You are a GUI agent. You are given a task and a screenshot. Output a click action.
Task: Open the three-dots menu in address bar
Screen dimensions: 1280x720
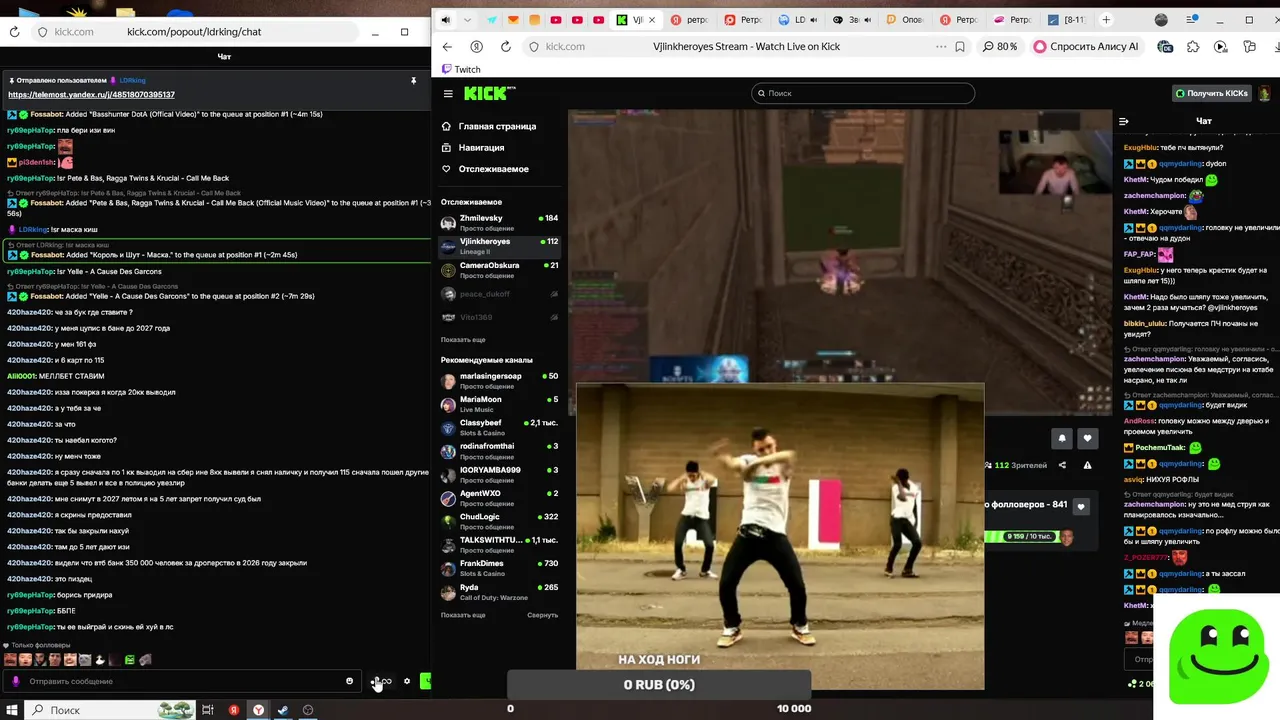pos(941,46)
